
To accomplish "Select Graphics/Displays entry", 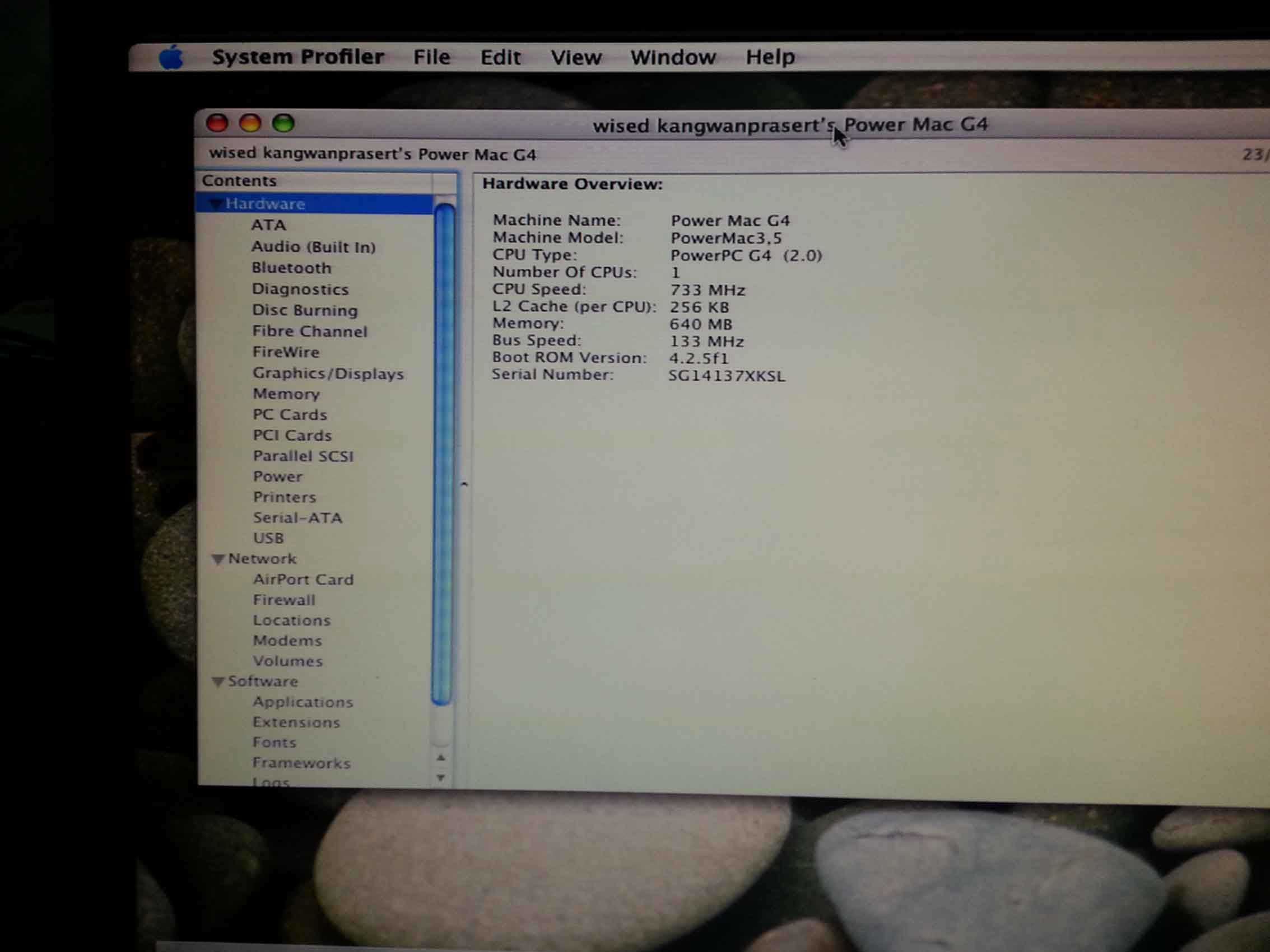I will click(328, 374).
